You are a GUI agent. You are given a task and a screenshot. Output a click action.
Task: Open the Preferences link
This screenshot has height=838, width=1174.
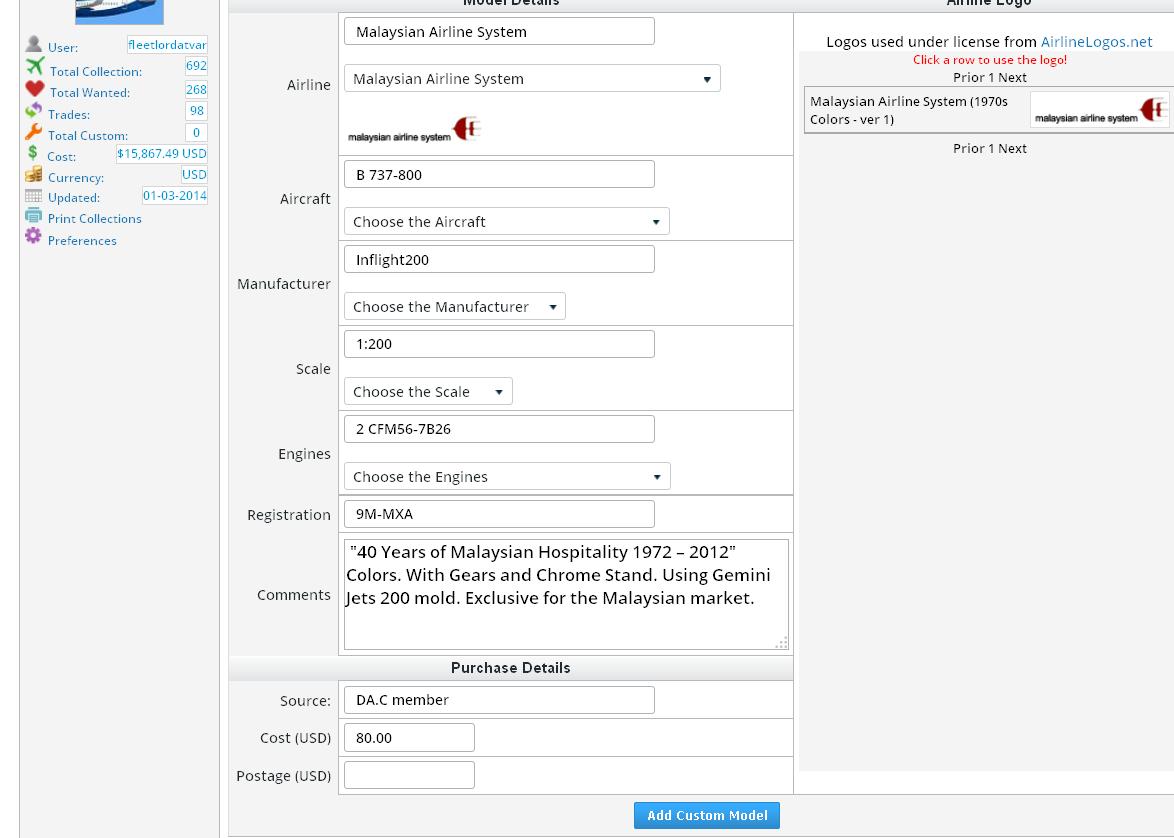click(x=82, y=240)
